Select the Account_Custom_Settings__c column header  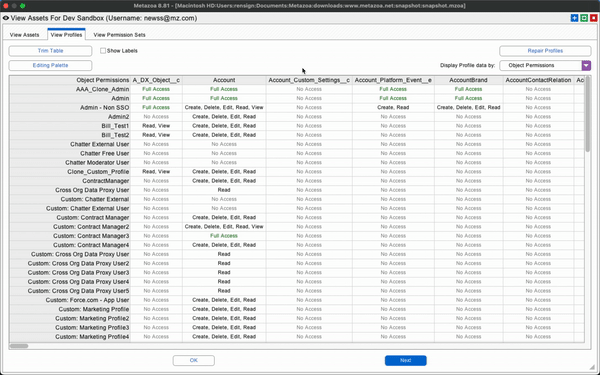click(x=309, y=80)
